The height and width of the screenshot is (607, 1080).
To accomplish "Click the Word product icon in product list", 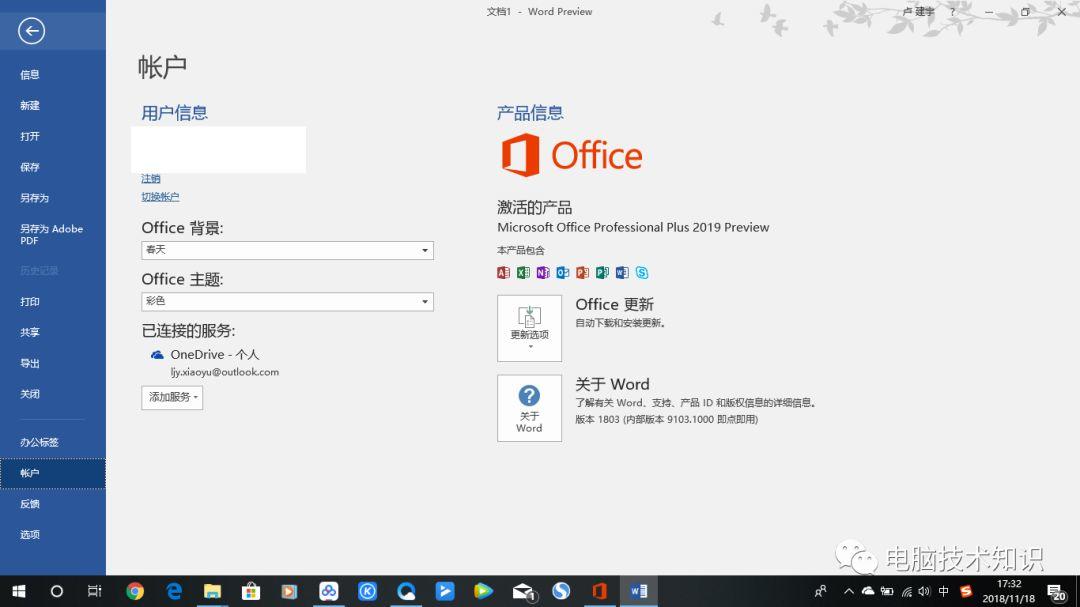I will click(622, 273).
